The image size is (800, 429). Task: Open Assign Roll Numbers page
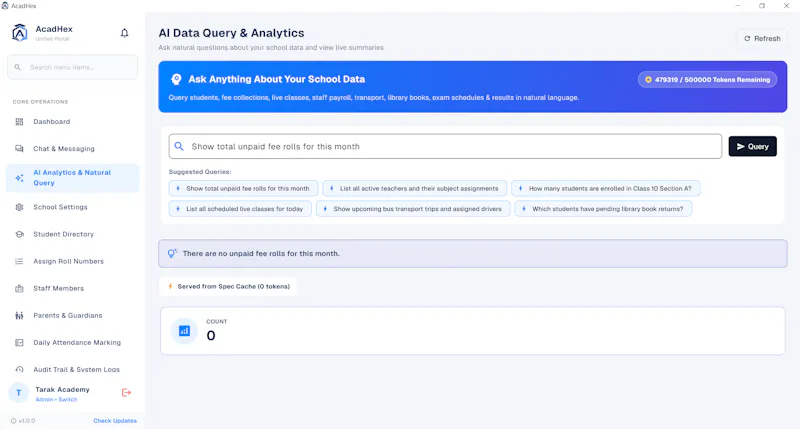72,262
